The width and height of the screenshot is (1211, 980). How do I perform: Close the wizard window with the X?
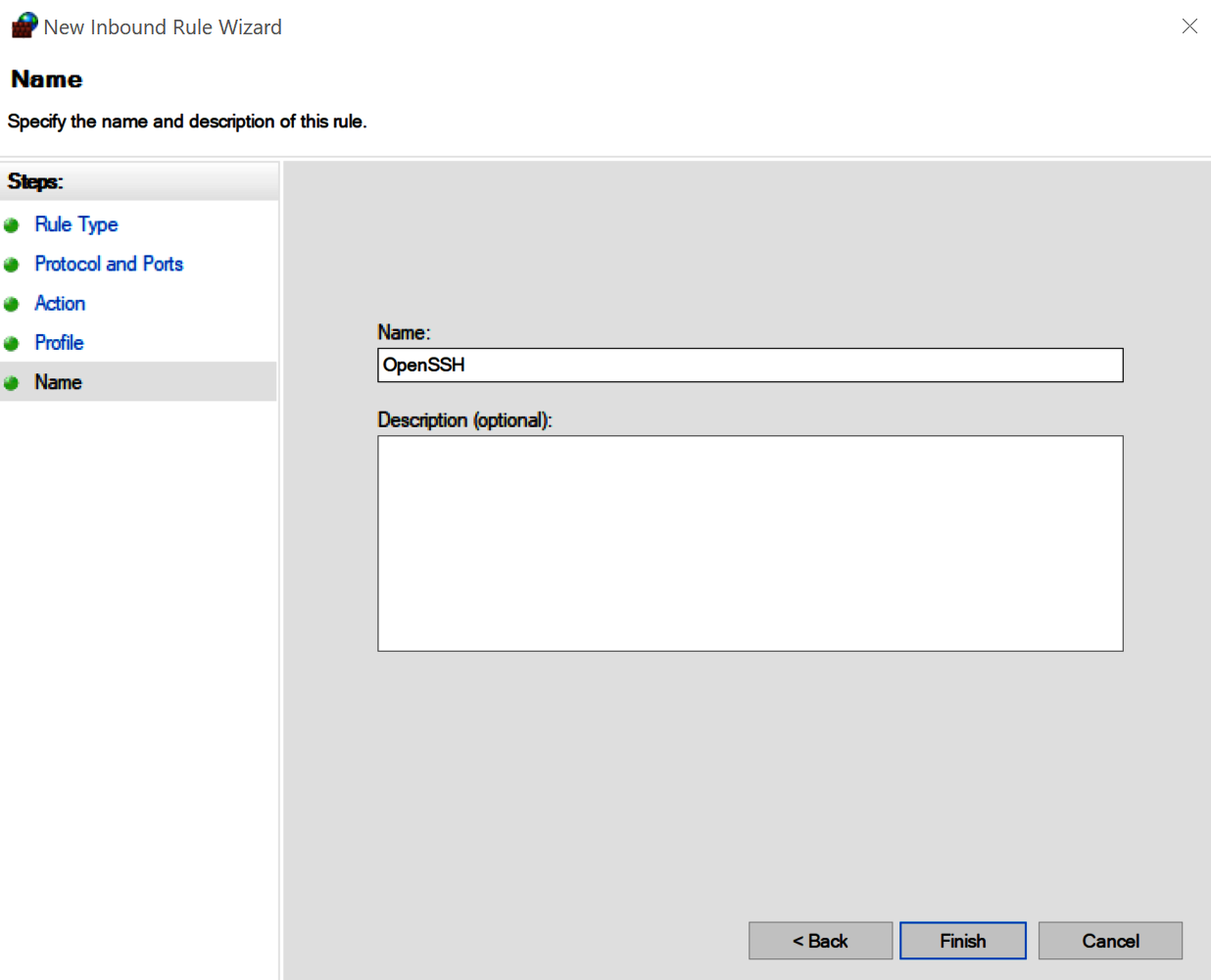tap(1189, 26)
